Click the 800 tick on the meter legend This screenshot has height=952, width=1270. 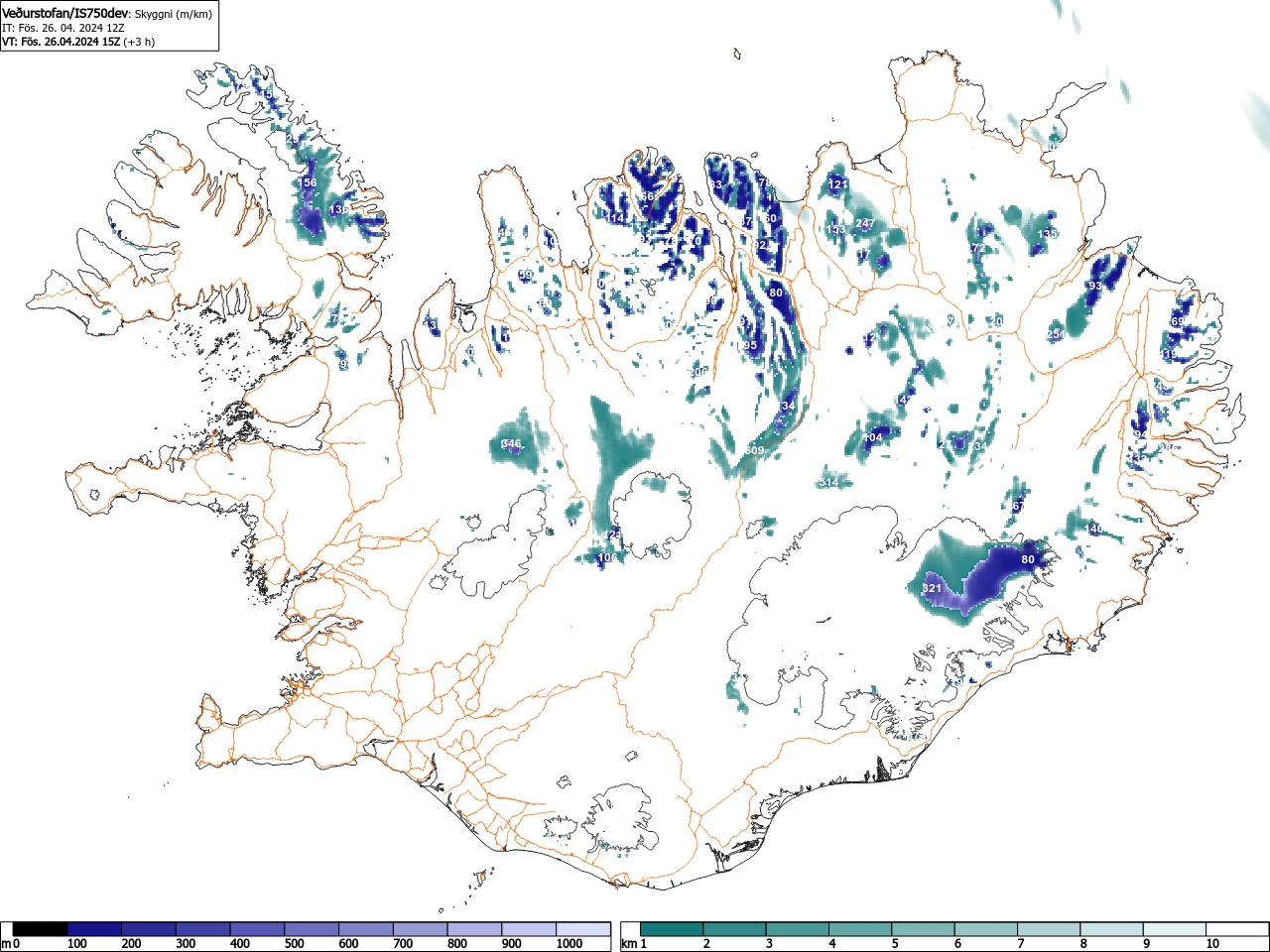[456, 944]
